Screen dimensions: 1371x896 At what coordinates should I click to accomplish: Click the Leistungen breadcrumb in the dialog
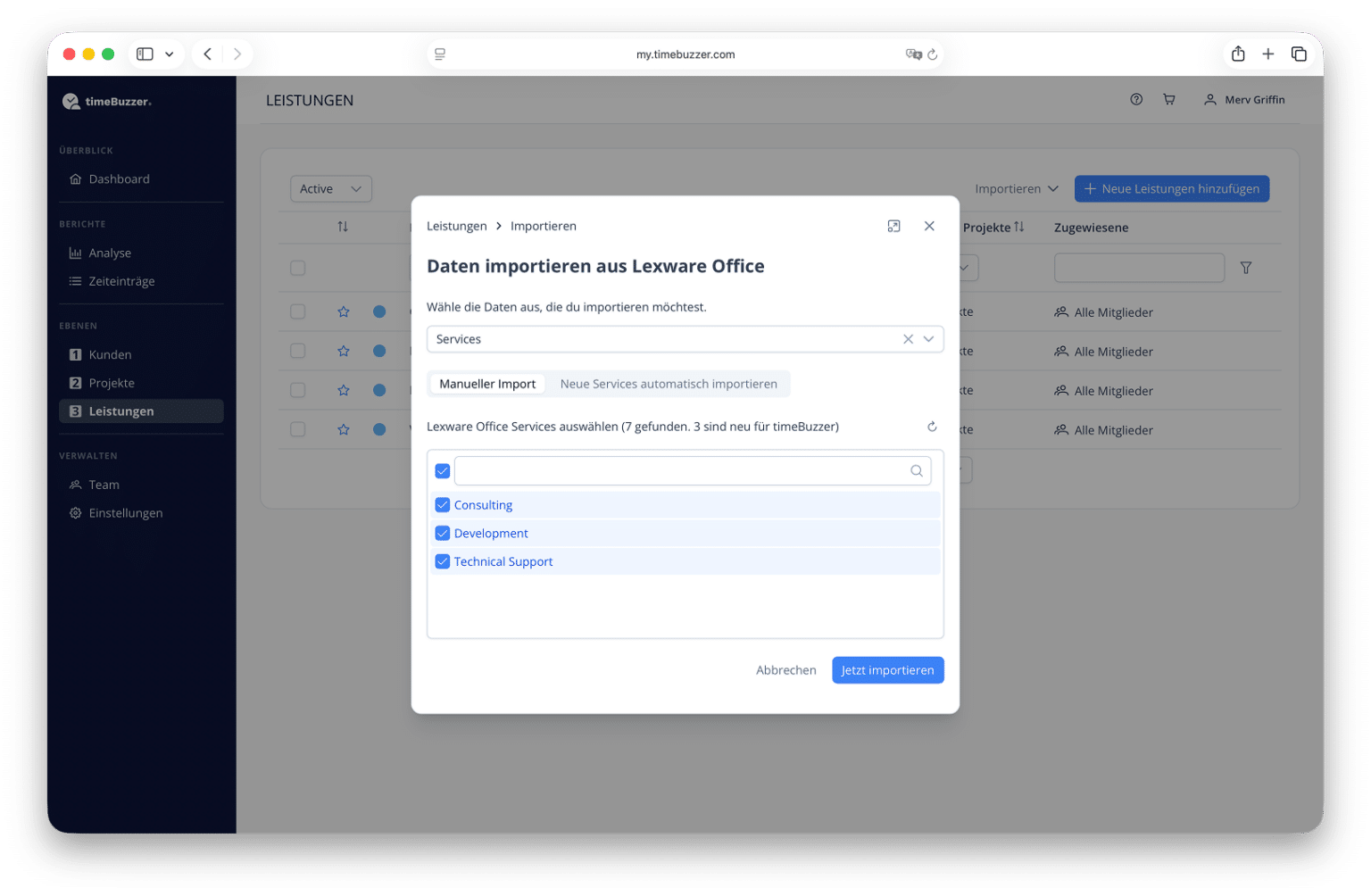[457, 227]
